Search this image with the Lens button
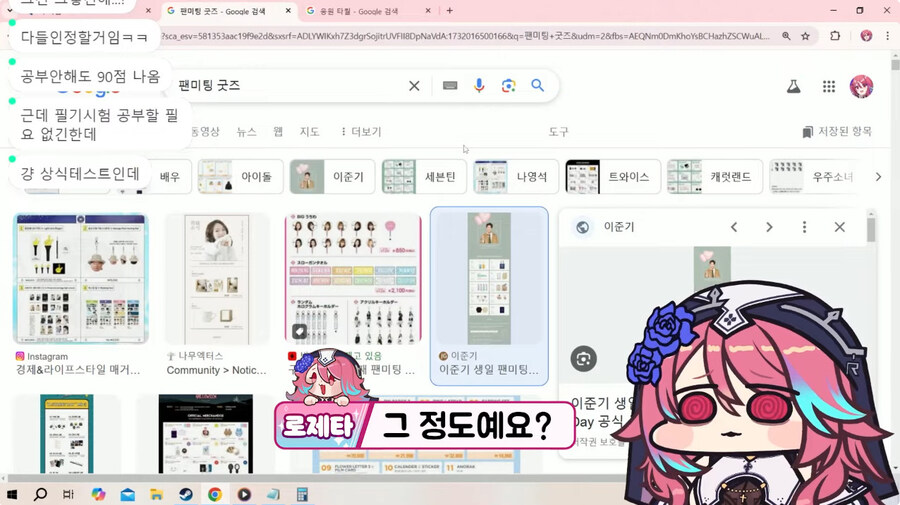This screenshot has width=900, height=505. (584, 359)
